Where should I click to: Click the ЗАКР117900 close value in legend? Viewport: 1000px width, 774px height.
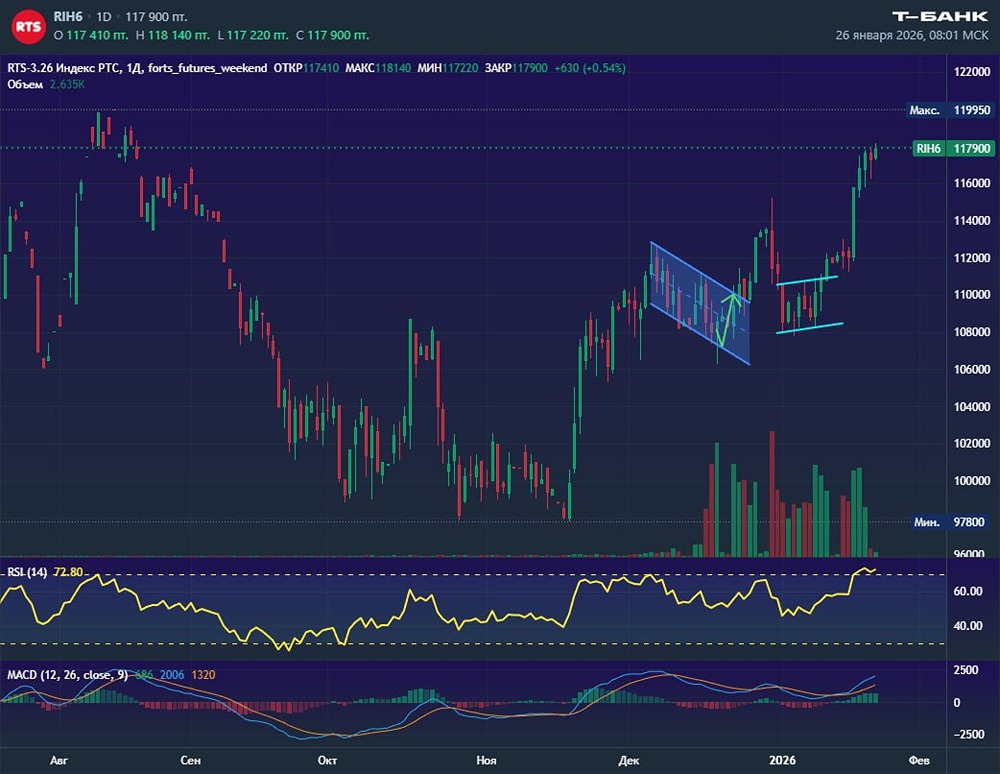coord(516,68)
